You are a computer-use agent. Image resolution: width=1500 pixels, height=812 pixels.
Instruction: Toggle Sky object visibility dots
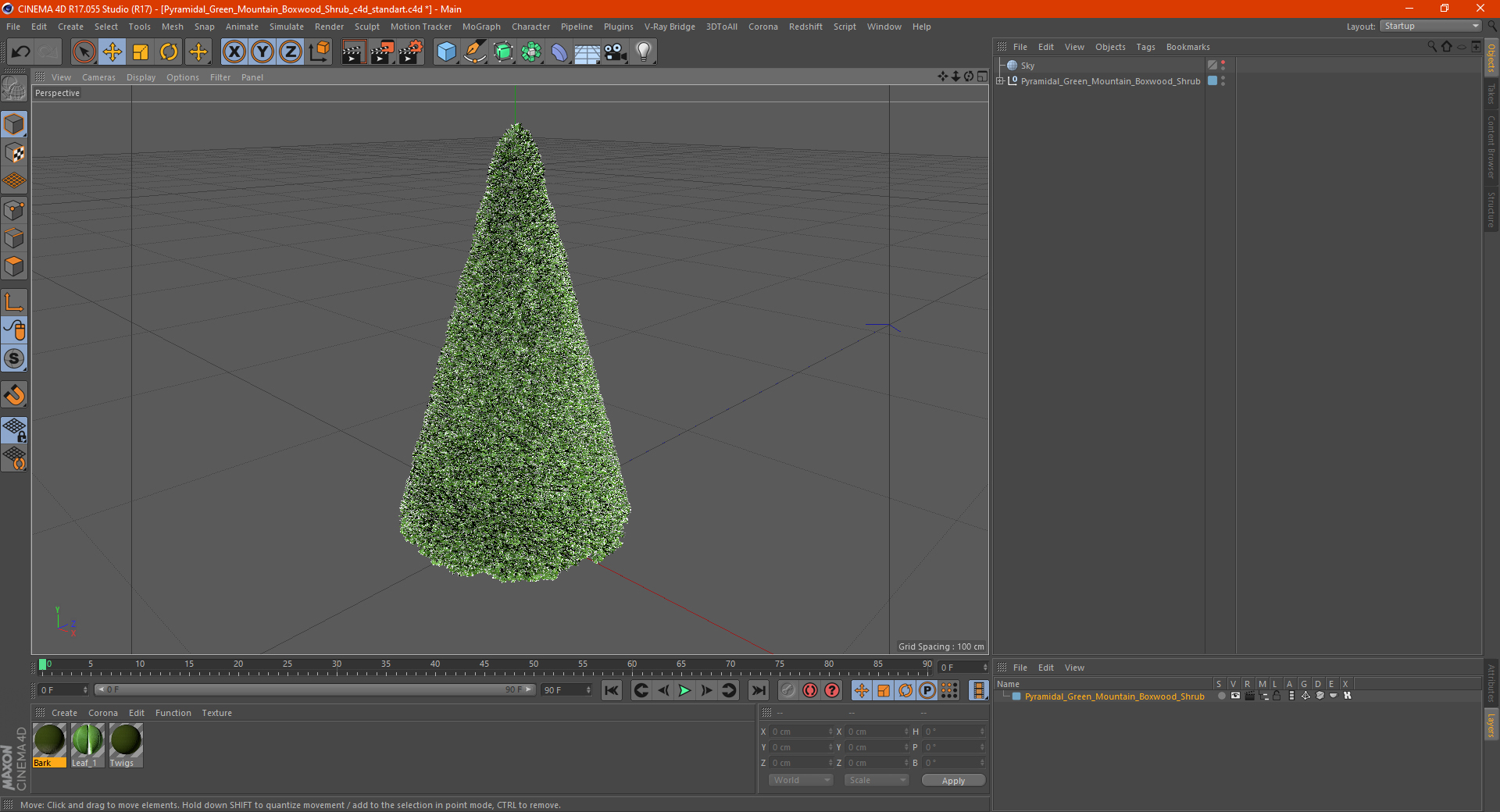[x=1223, y=66]
